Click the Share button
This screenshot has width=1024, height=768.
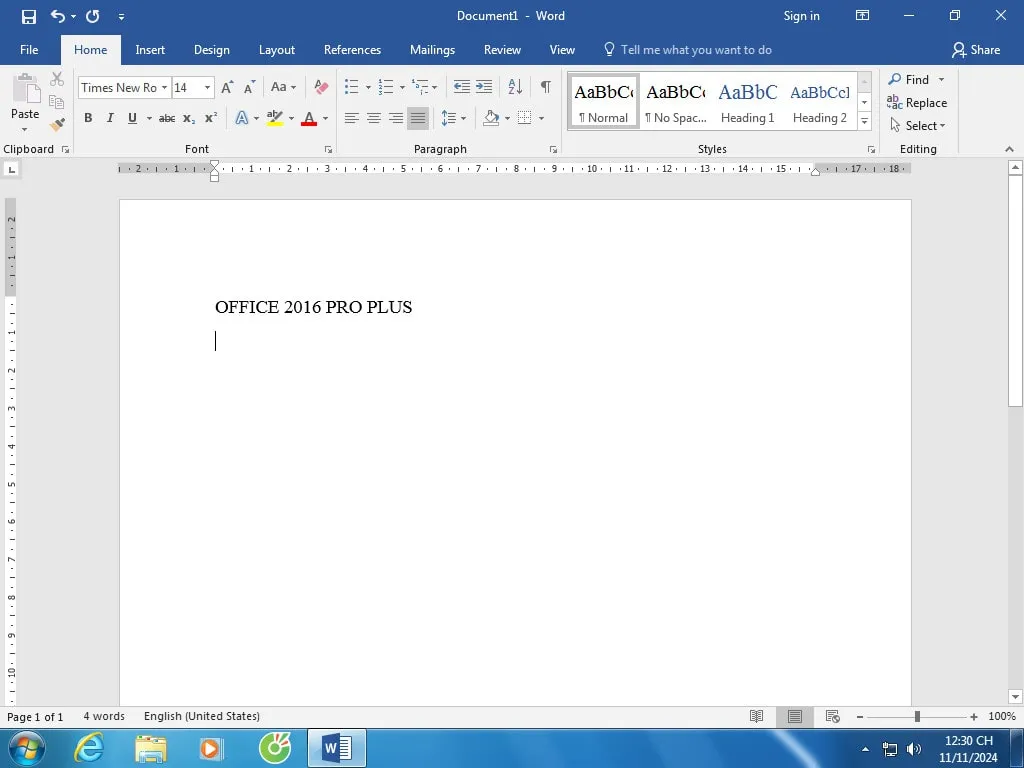976,50
